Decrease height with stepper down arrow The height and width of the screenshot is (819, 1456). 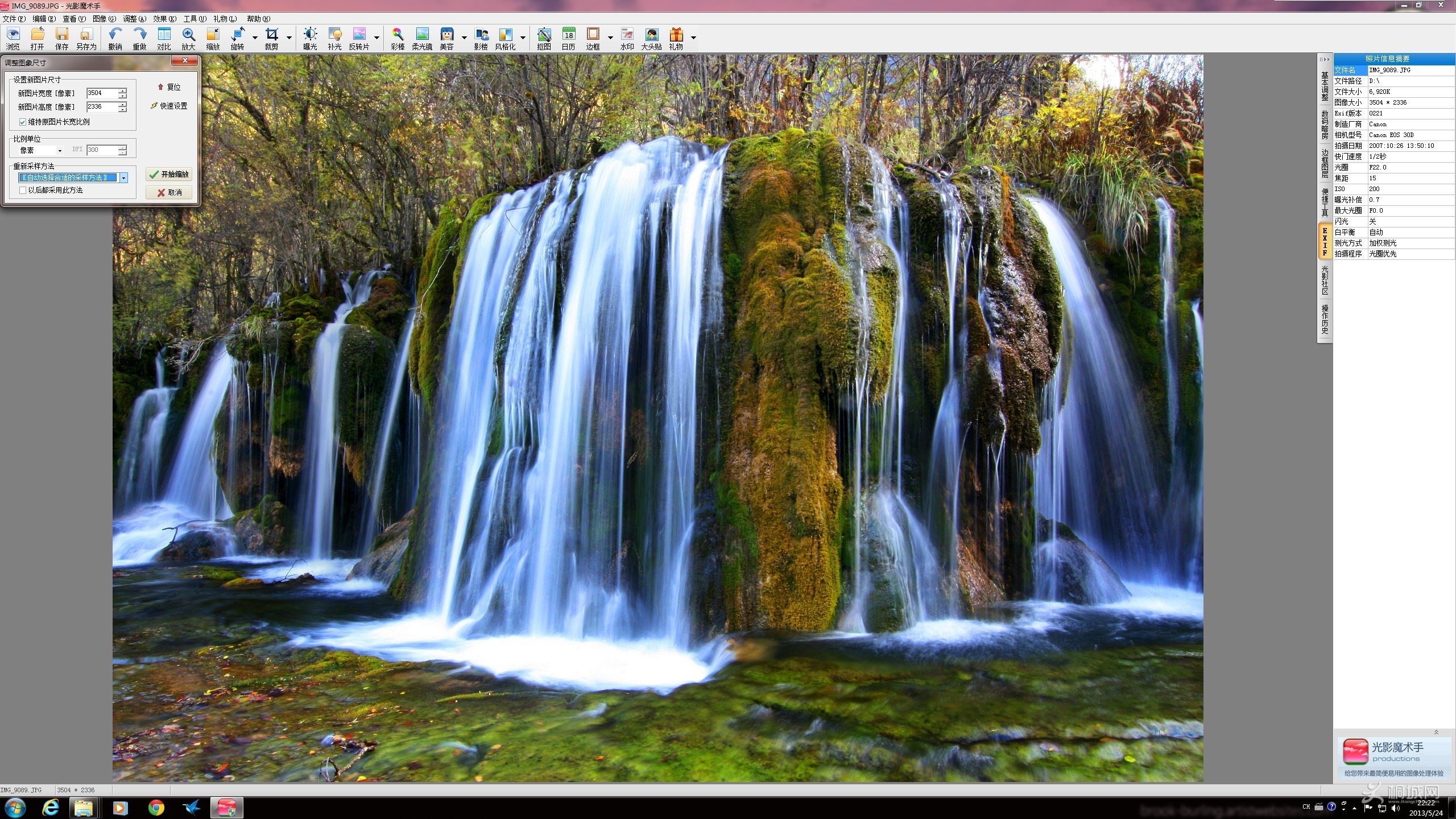(122, 109)
